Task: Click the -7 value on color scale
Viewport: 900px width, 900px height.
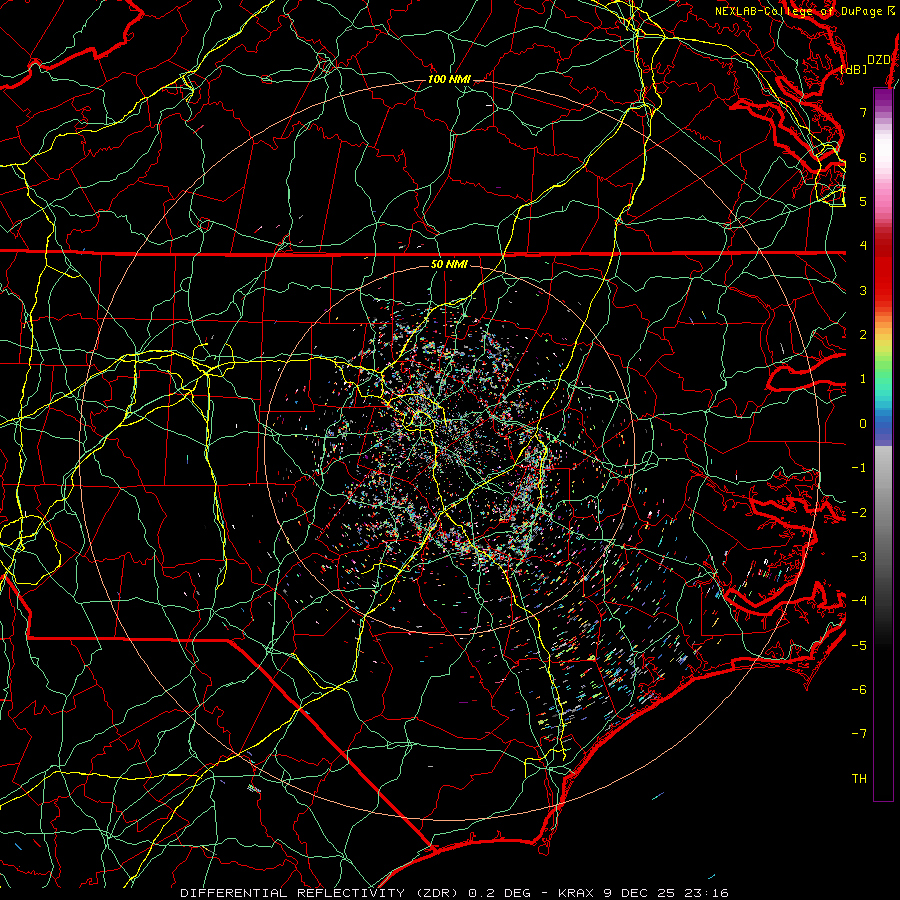Action: coord(859,734)
